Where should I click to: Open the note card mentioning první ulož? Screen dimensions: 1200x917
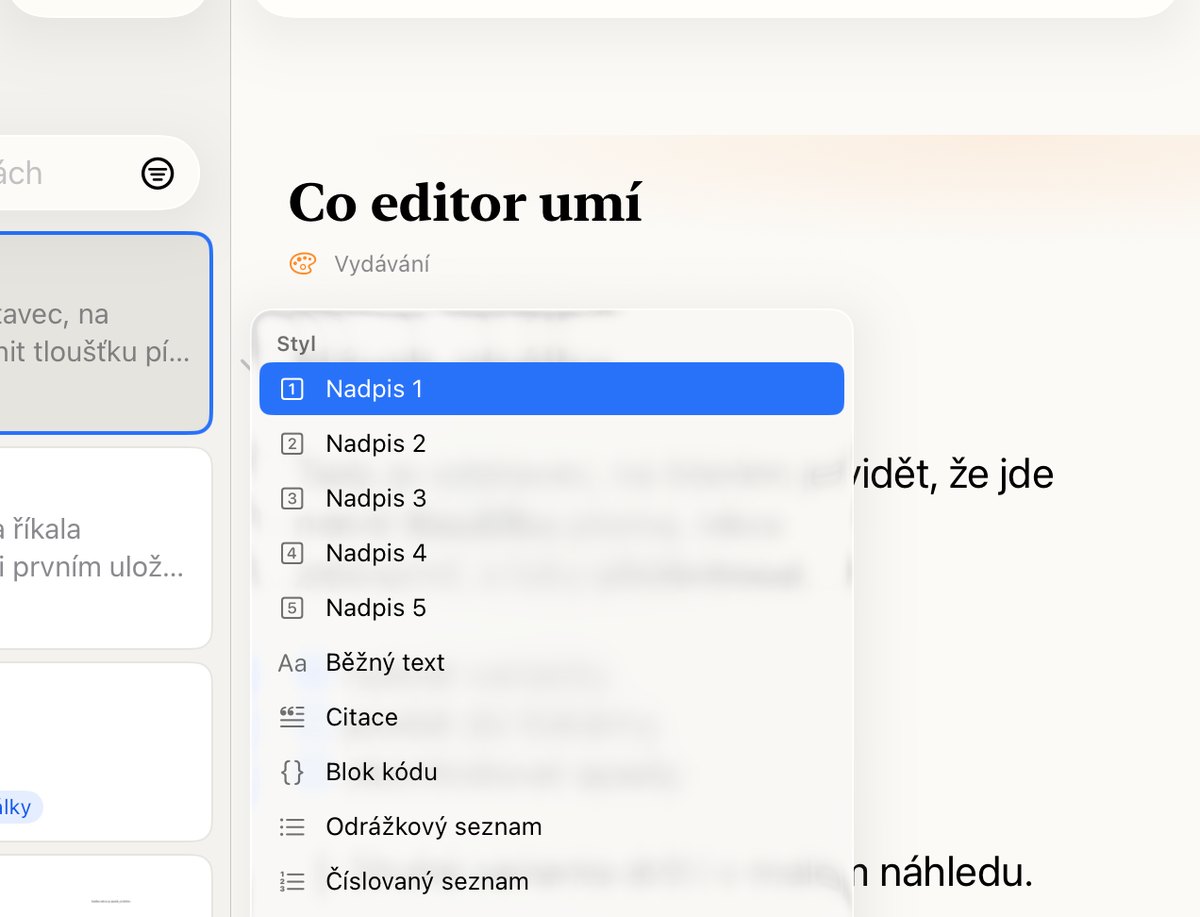tap(105, 548)
